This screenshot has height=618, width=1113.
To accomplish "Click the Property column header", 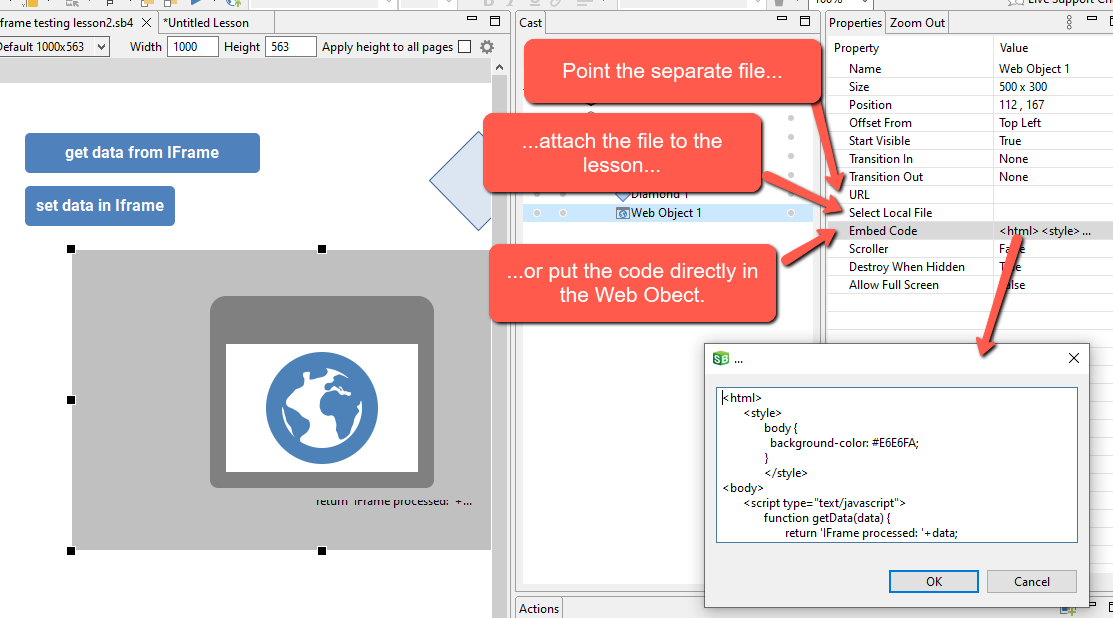I will (856, 48).
